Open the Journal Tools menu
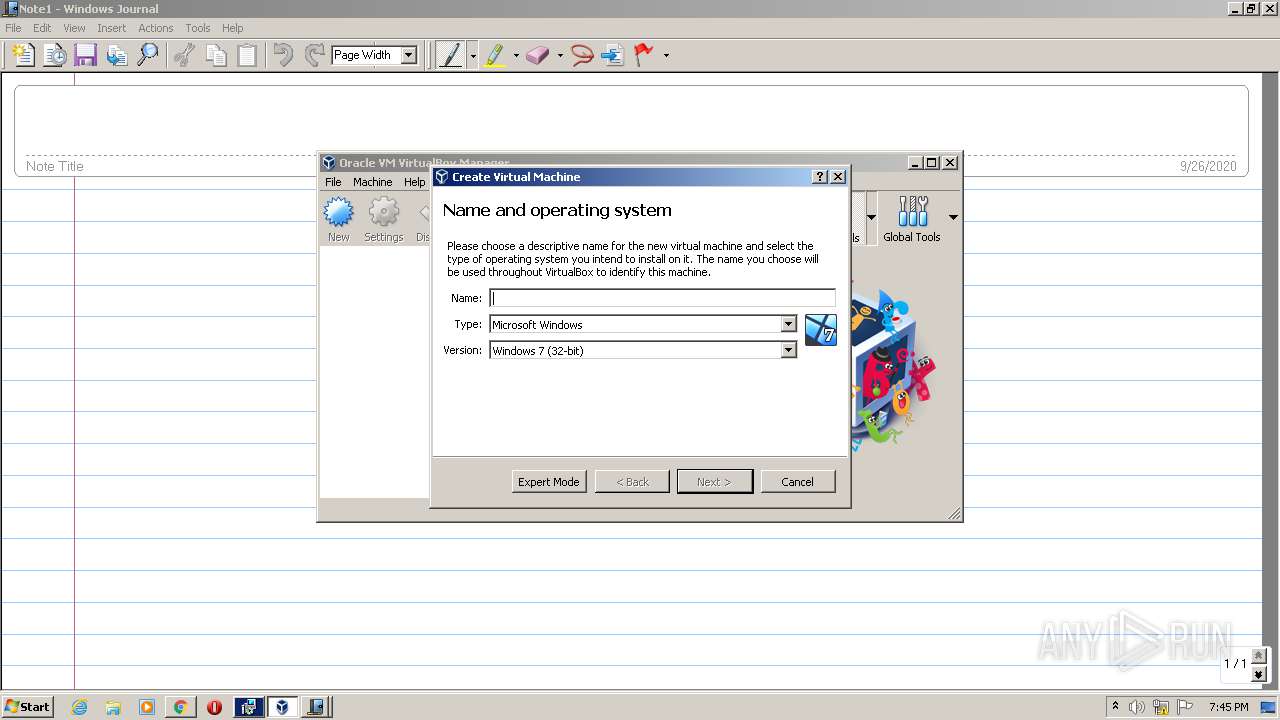The width and height of the screenshot is (1280, 720). coord(198,28)
